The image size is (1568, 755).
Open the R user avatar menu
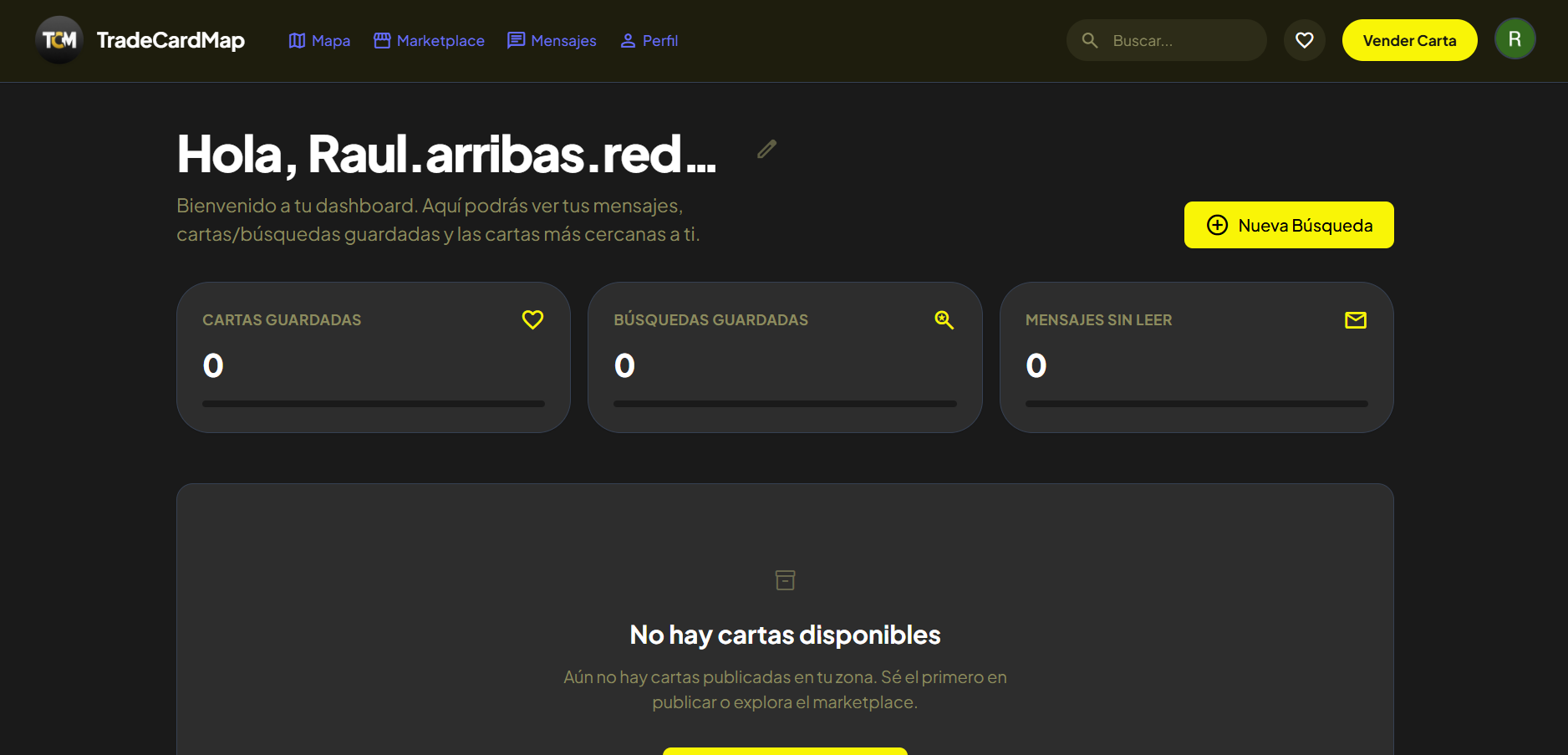pyautogui.click(x=1515, y=39)
